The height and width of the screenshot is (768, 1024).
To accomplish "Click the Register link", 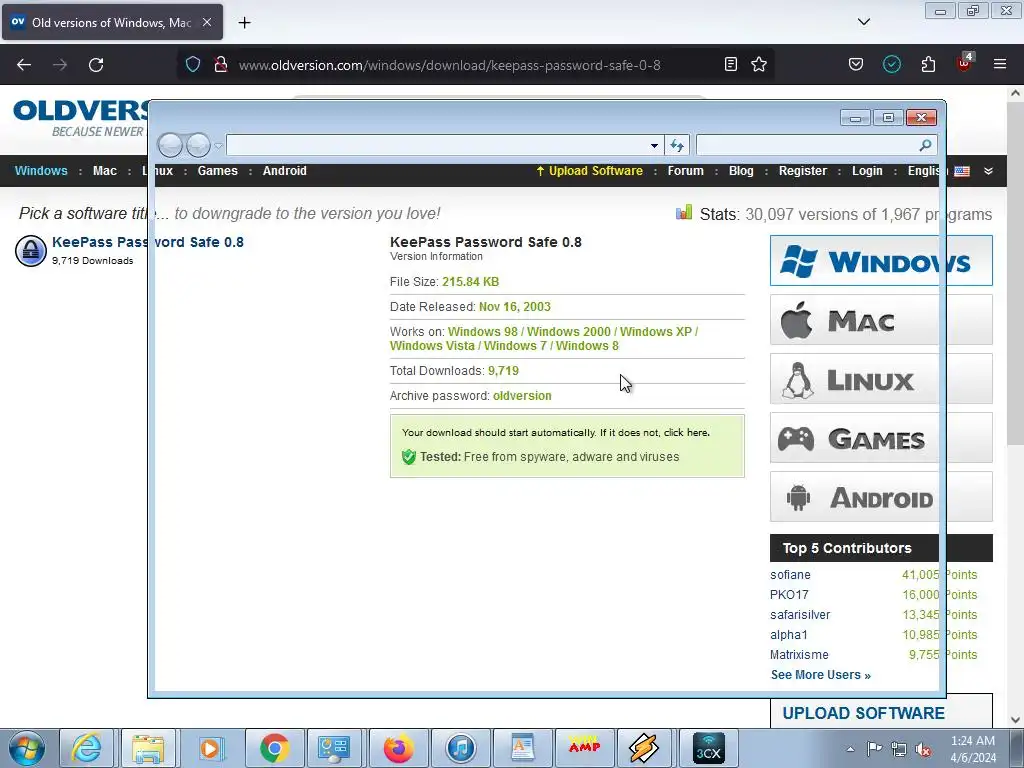I will point(803,171).
